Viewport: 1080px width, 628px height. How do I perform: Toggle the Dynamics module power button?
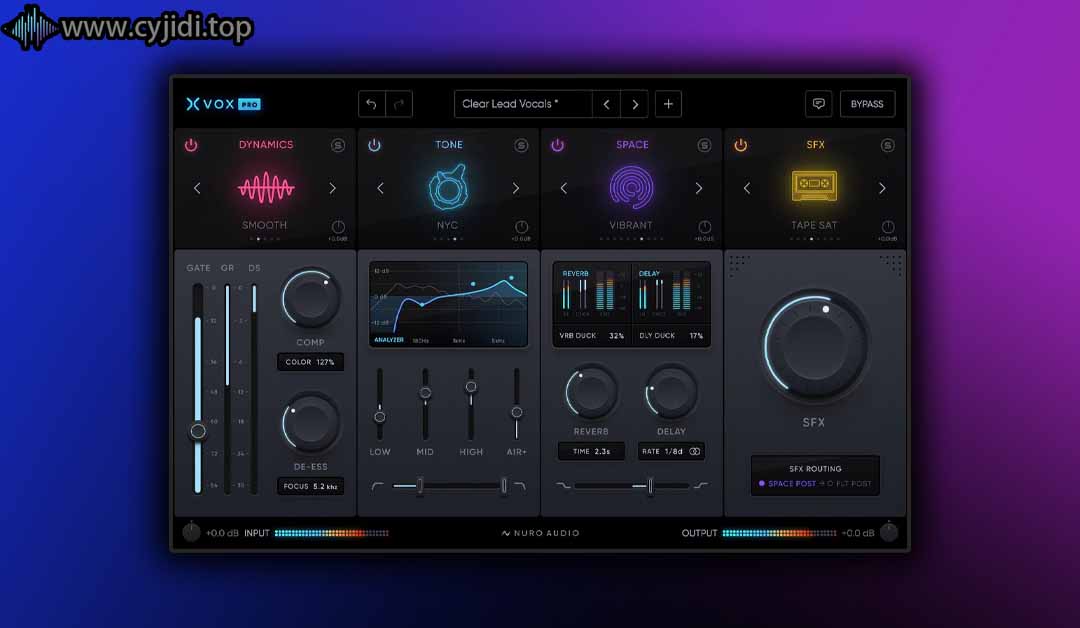pyautogui.click(x=191, y=145)
